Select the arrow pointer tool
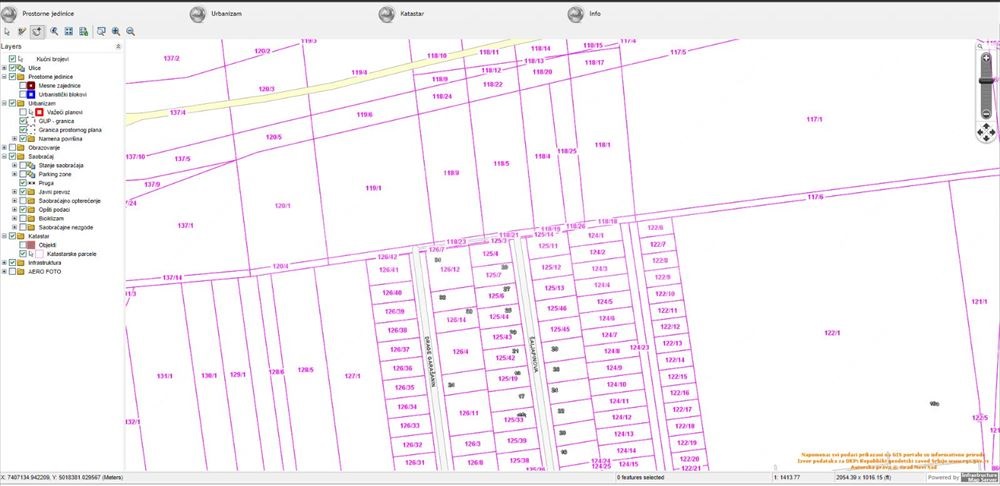The width and height of the screenshot is (1000, 486). [7, 31]
